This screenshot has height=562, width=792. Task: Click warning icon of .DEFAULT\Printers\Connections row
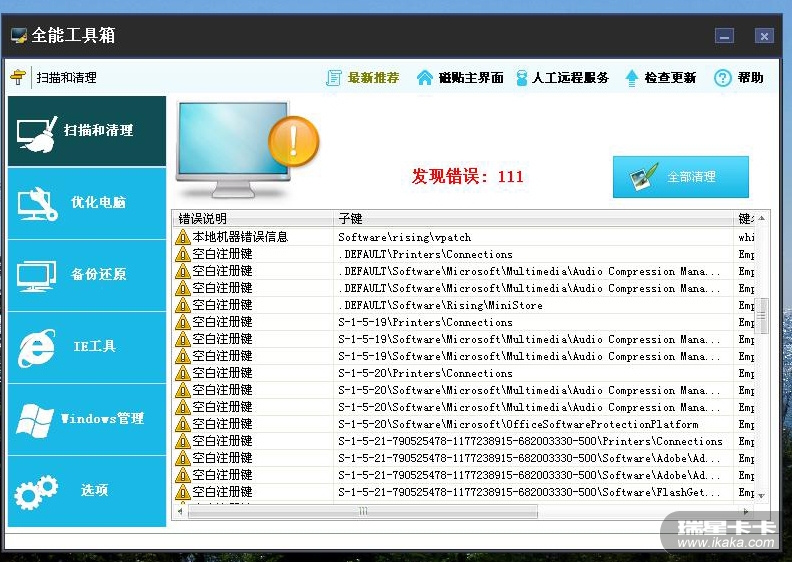182,254
